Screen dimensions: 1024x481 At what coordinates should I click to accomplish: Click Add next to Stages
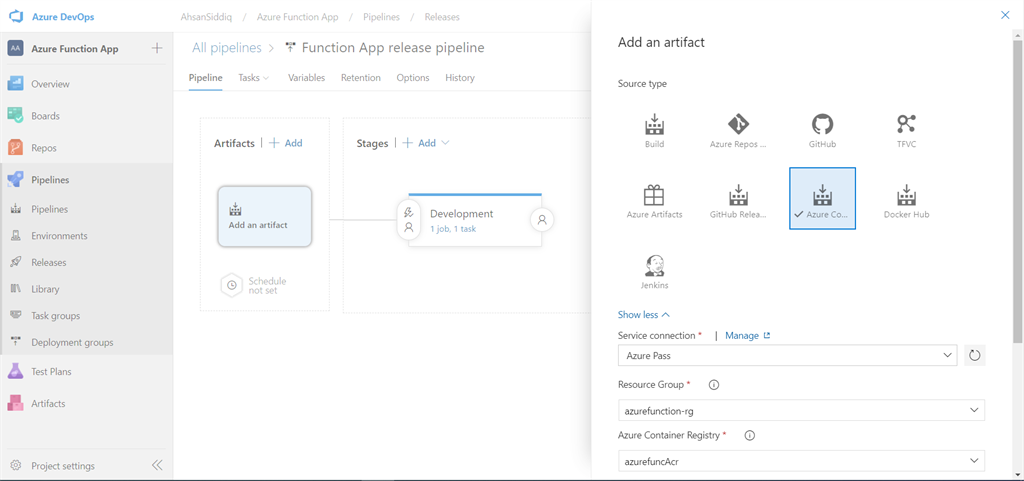click(419, 143)
